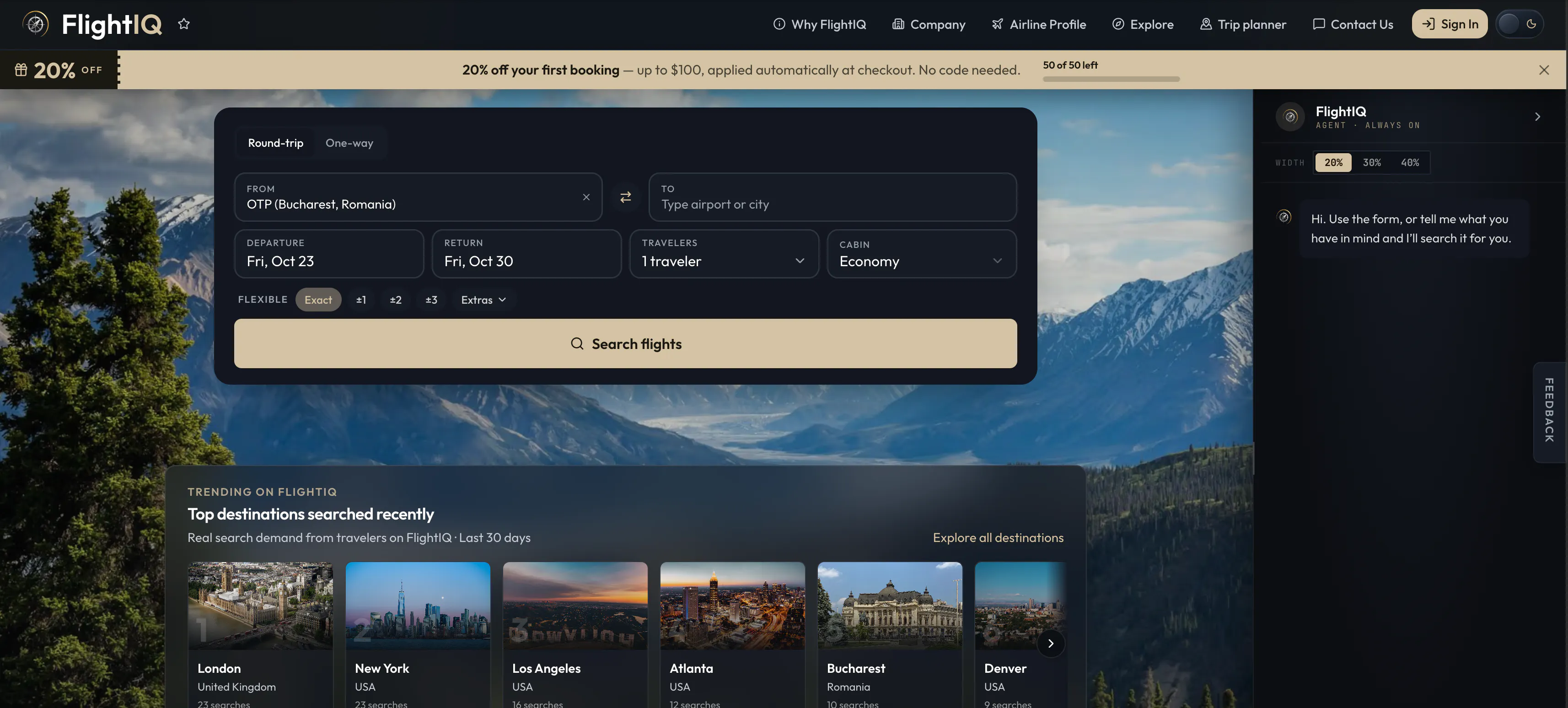Image resolution: width=1568 pixels, height=708 pixels.
Task: Click the FlightIQ agent avatar icon
Action: point(1290,117)
